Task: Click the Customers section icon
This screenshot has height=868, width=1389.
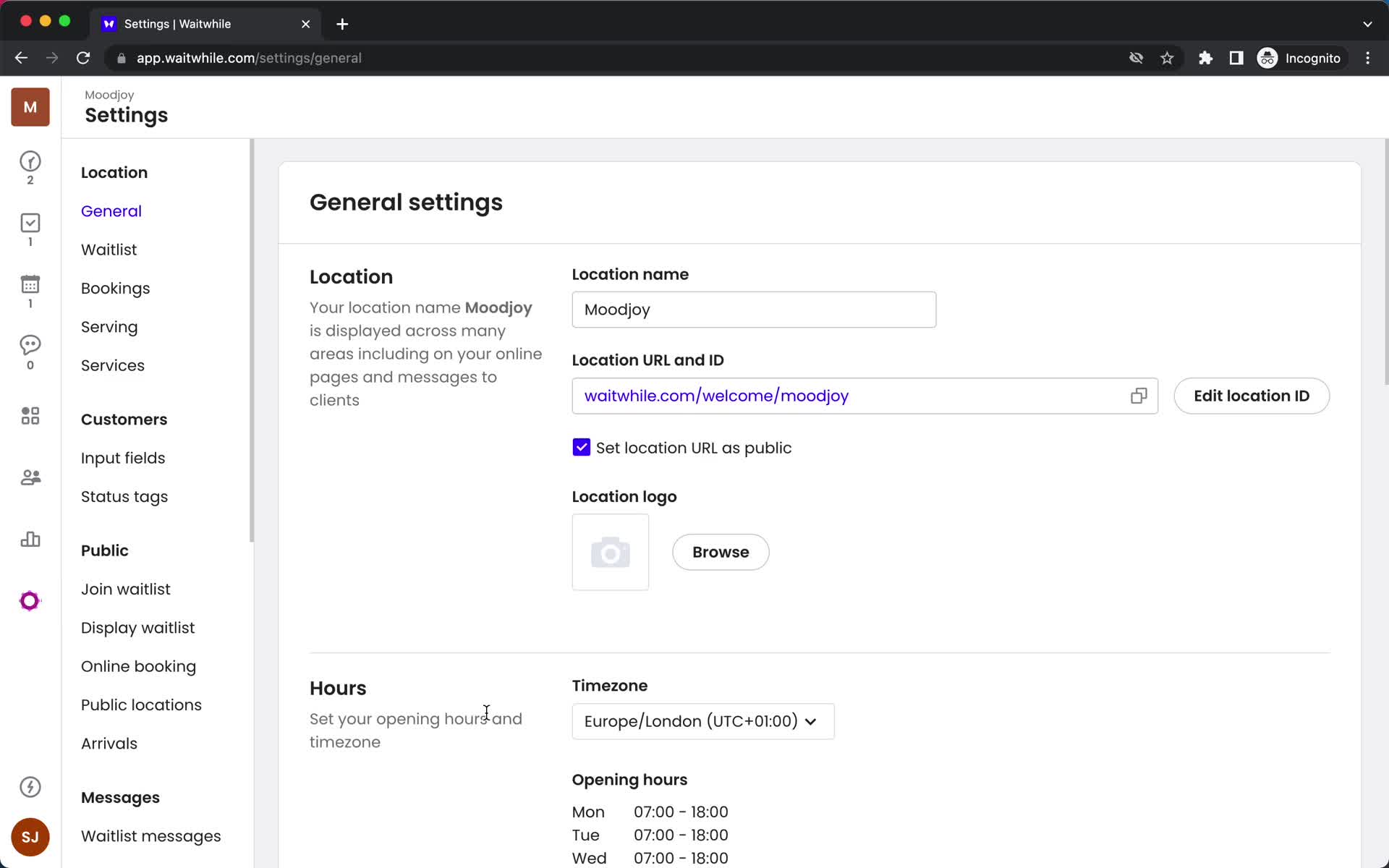Action: tap(30, 477)
